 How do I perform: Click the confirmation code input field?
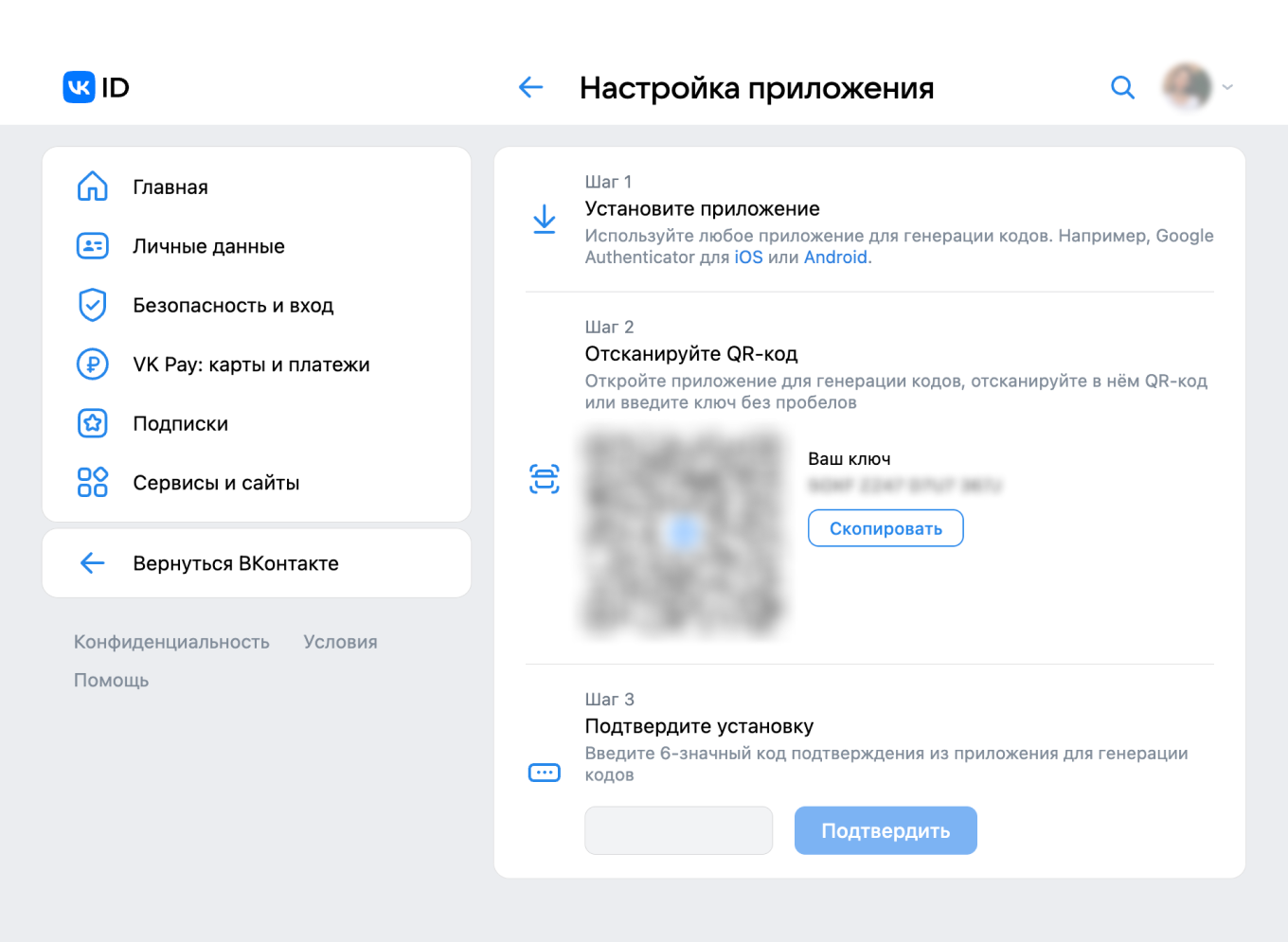(678, 830)
